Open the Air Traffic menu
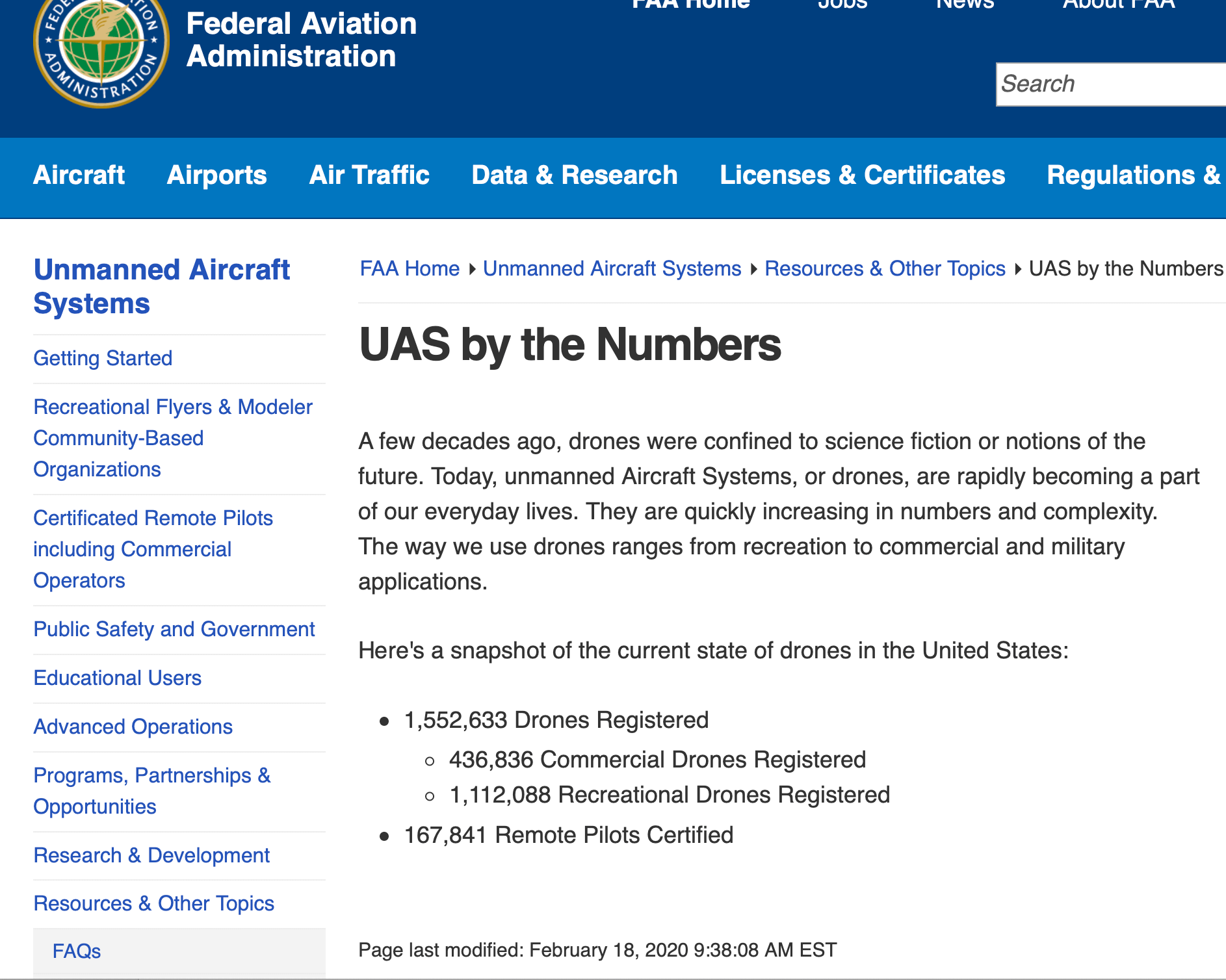This screenshot has height=980, width=1226. click(x=369, y=175)
